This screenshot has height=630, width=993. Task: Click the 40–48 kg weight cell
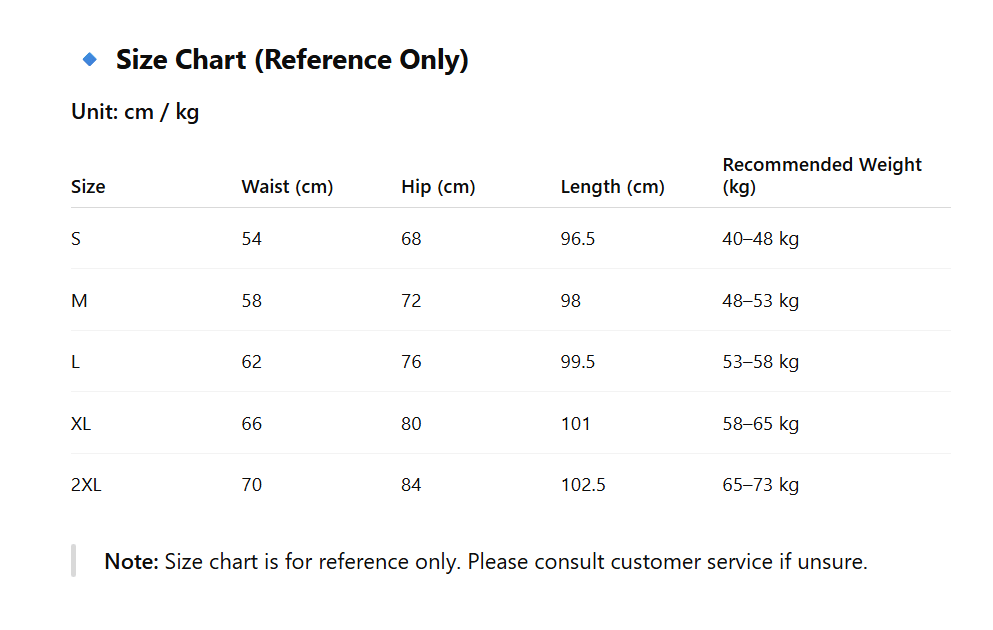(760, 239)
